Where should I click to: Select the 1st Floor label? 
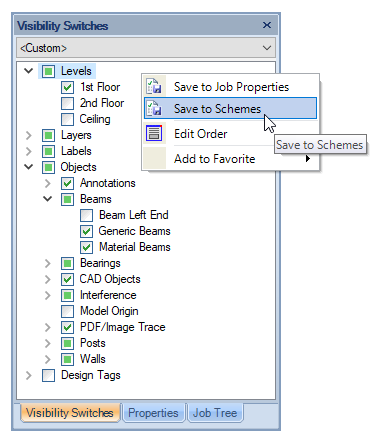pyautogui.click(x=100, y=87)
